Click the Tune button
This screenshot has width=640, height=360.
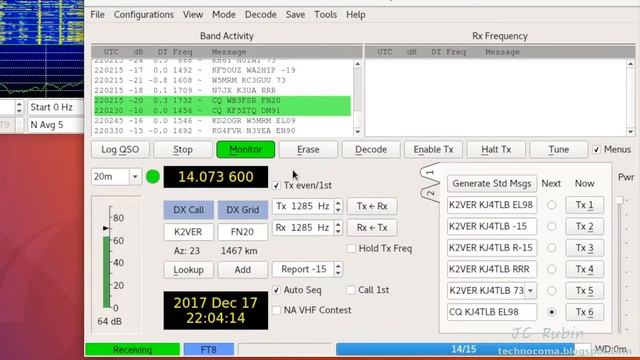pos(559,149)
